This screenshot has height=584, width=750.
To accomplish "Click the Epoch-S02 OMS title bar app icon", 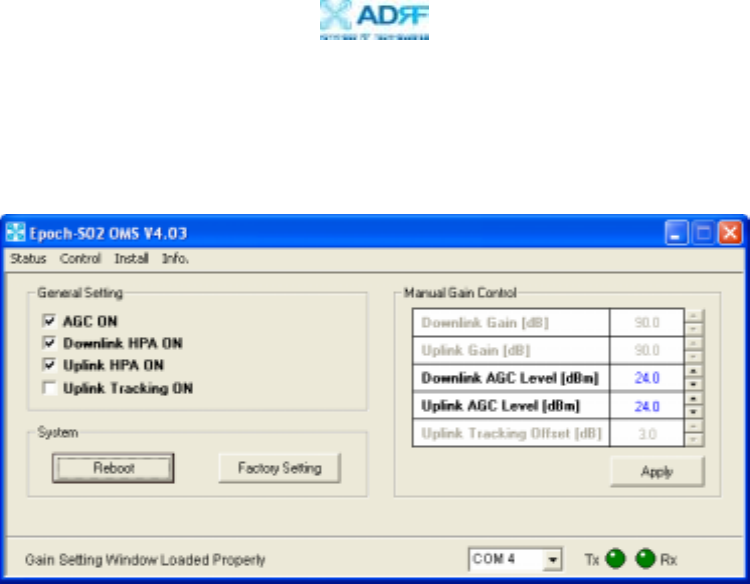I will pos(15,232).
